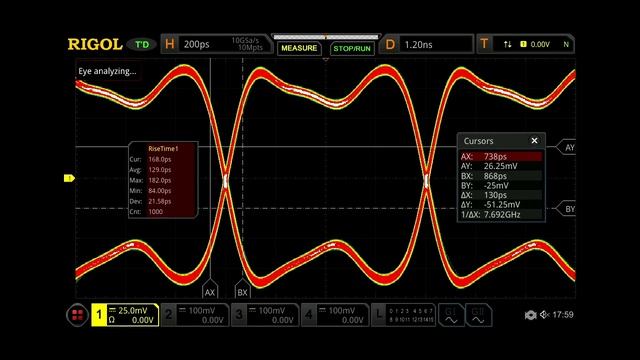This screenshot has width=640, height=360.
Task: Open the 0.00V trigger level setting
Action: [x=540, y=44]
